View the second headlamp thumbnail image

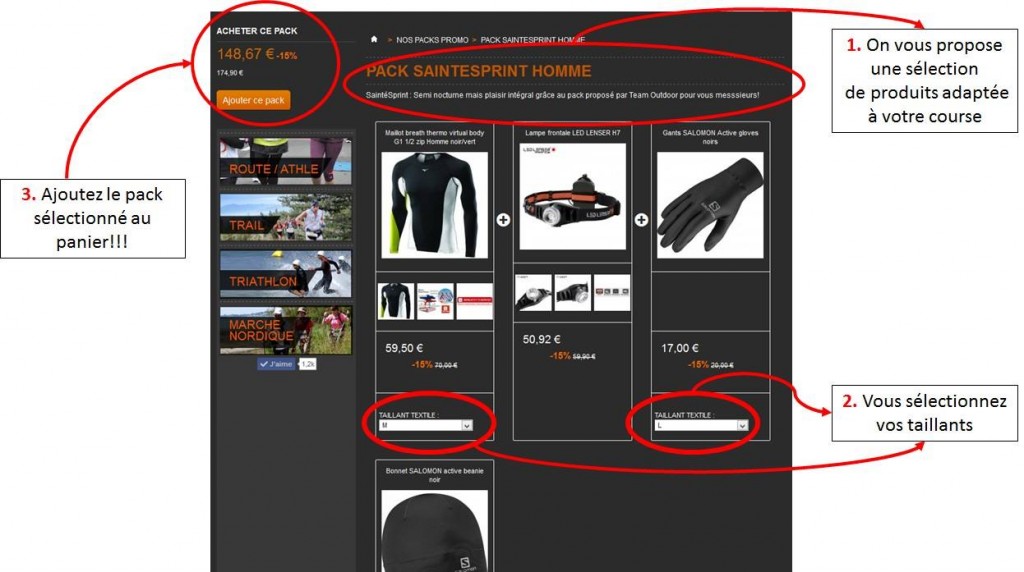coord(573,292)
